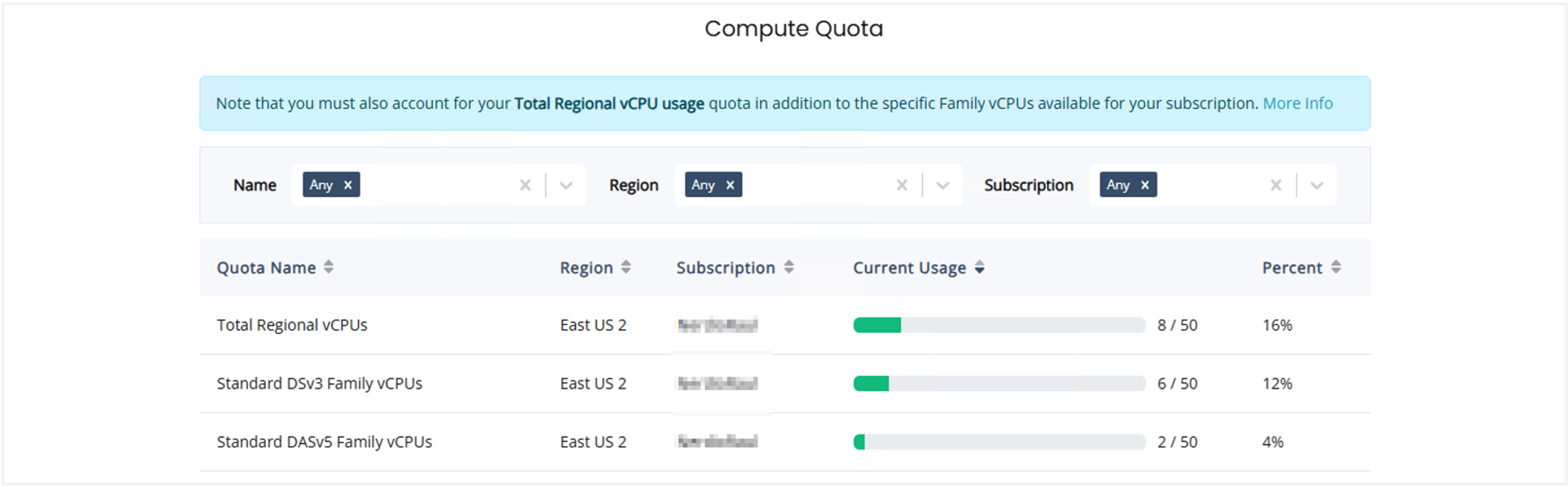Click the Total Regional vCPUs row name

292,325
